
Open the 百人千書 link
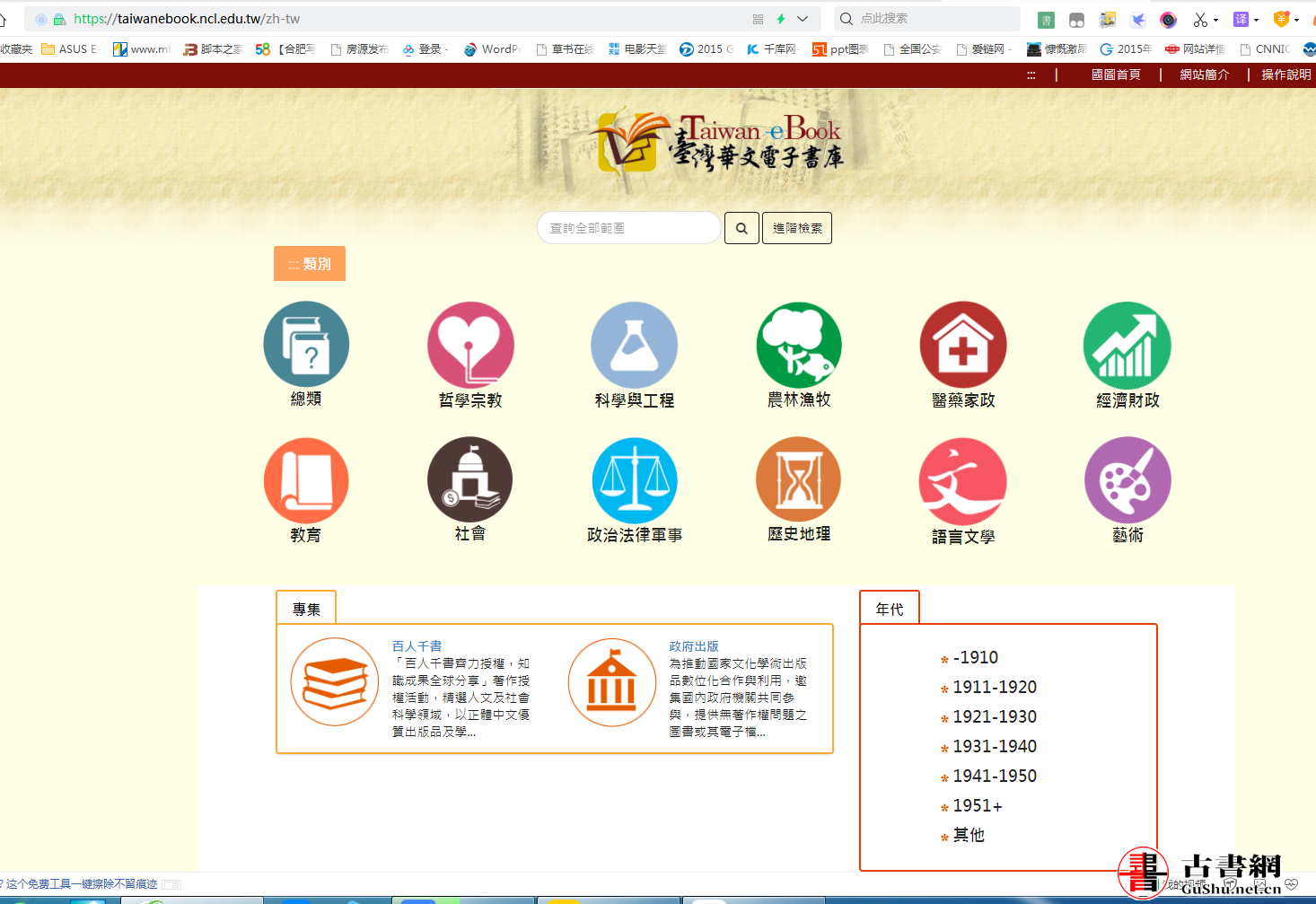click(x=417, y=646)
